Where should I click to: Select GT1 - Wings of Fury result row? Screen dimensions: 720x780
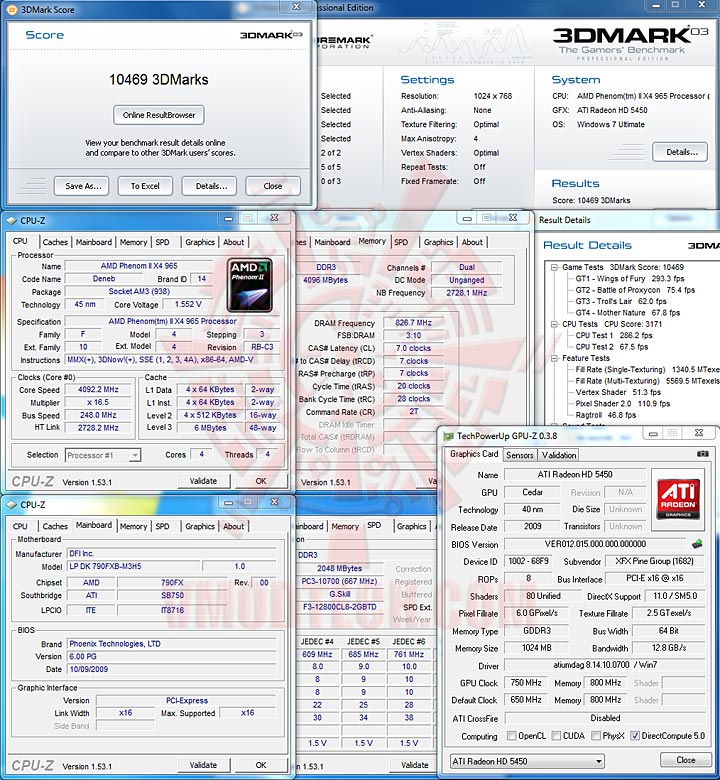pyautogui.click(x=629, y=279)
